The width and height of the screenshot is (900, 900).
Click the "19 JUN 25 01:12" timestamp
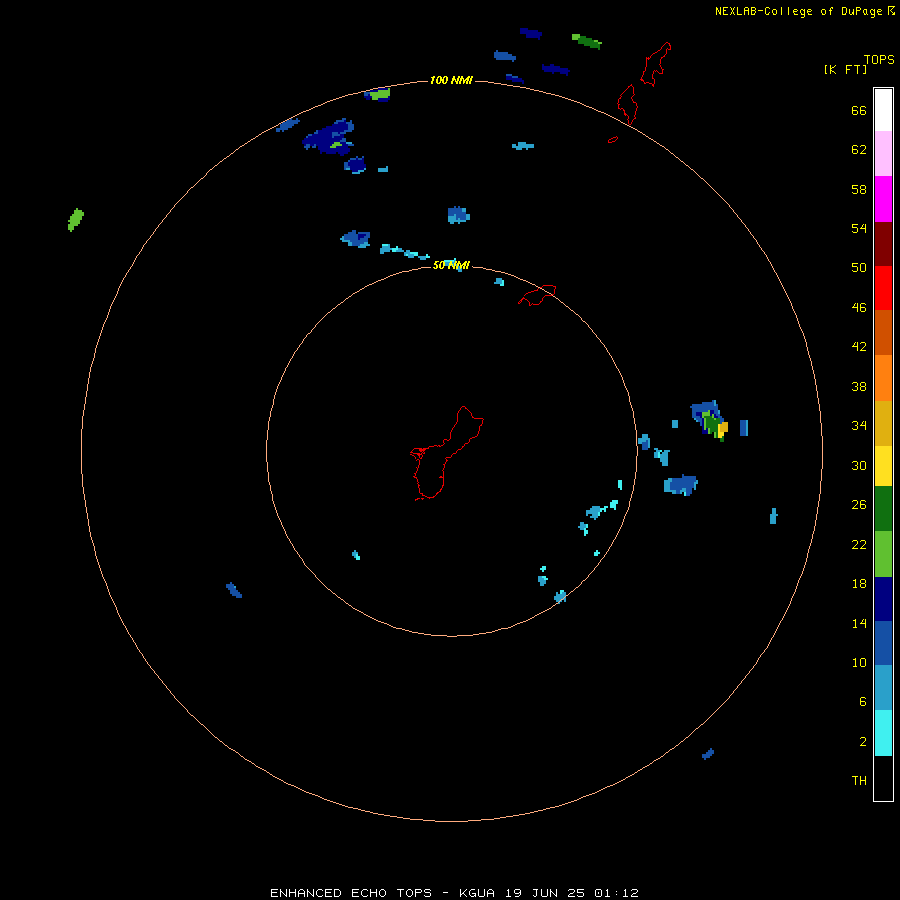[x=572, y=893]
